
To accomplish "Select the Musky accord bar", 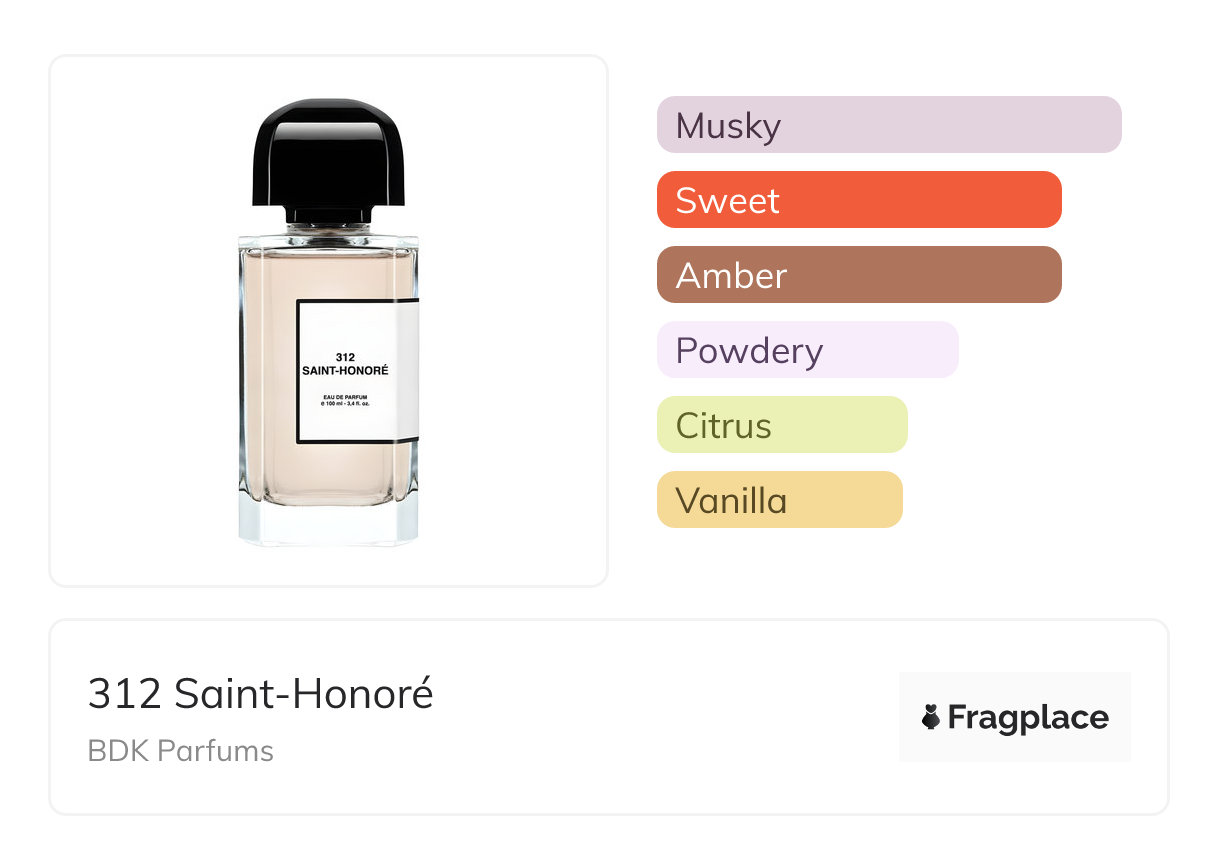I will click(x=888, y=125).
